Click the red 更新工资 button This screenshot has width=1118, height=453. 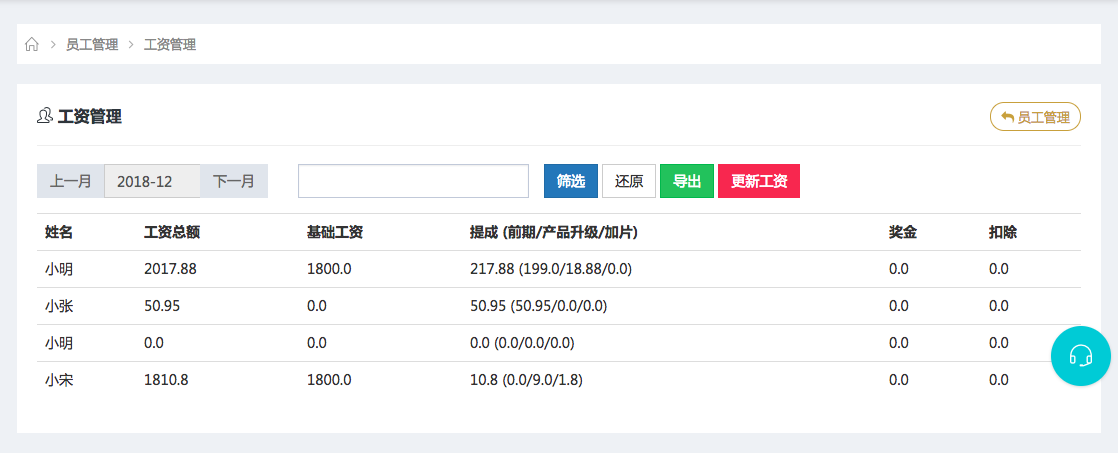[x=759, y=181]
